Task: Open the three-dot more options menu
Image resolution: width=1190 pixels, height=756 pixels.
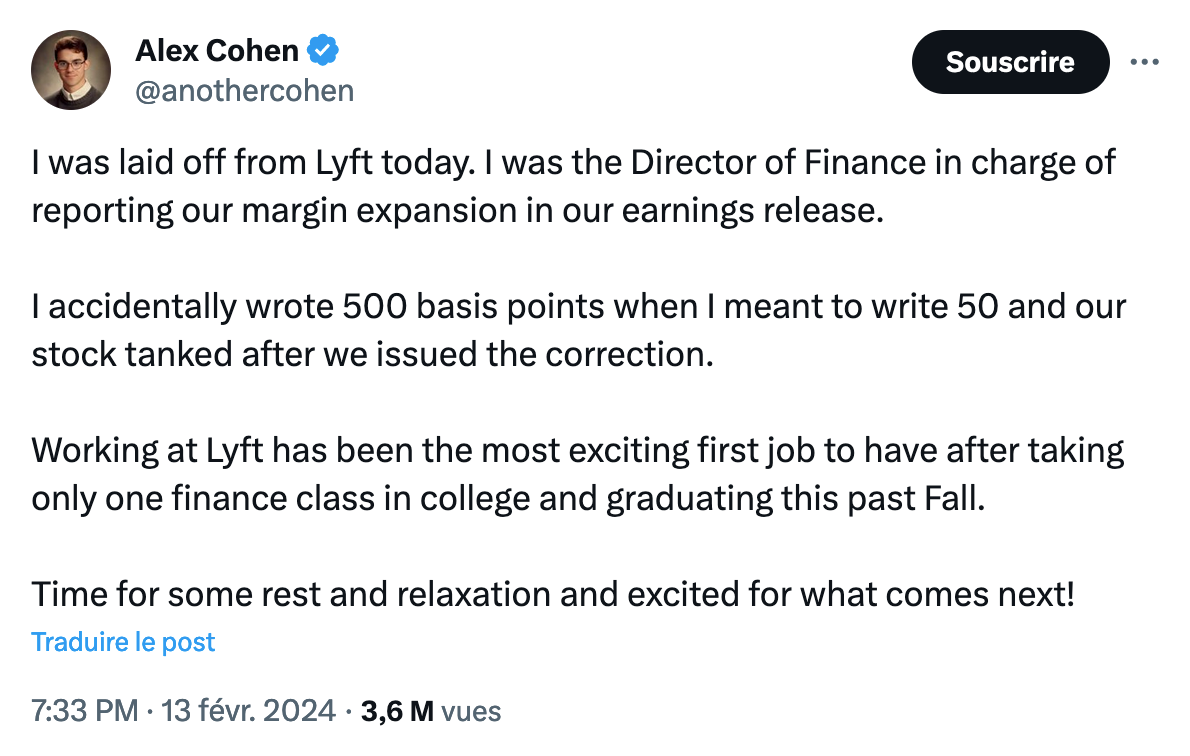Action: (x=1144, y=61)
